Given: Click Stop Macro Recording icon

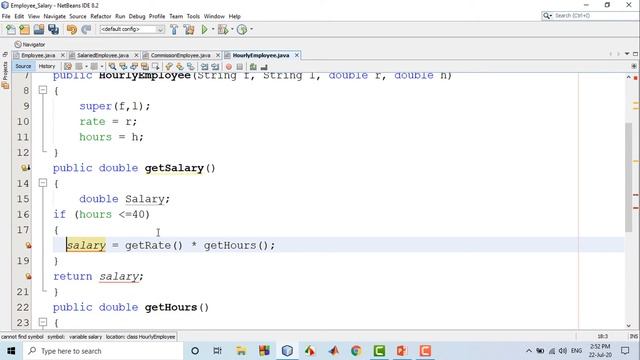Looking at the screenshot, I should click(240, 67).
